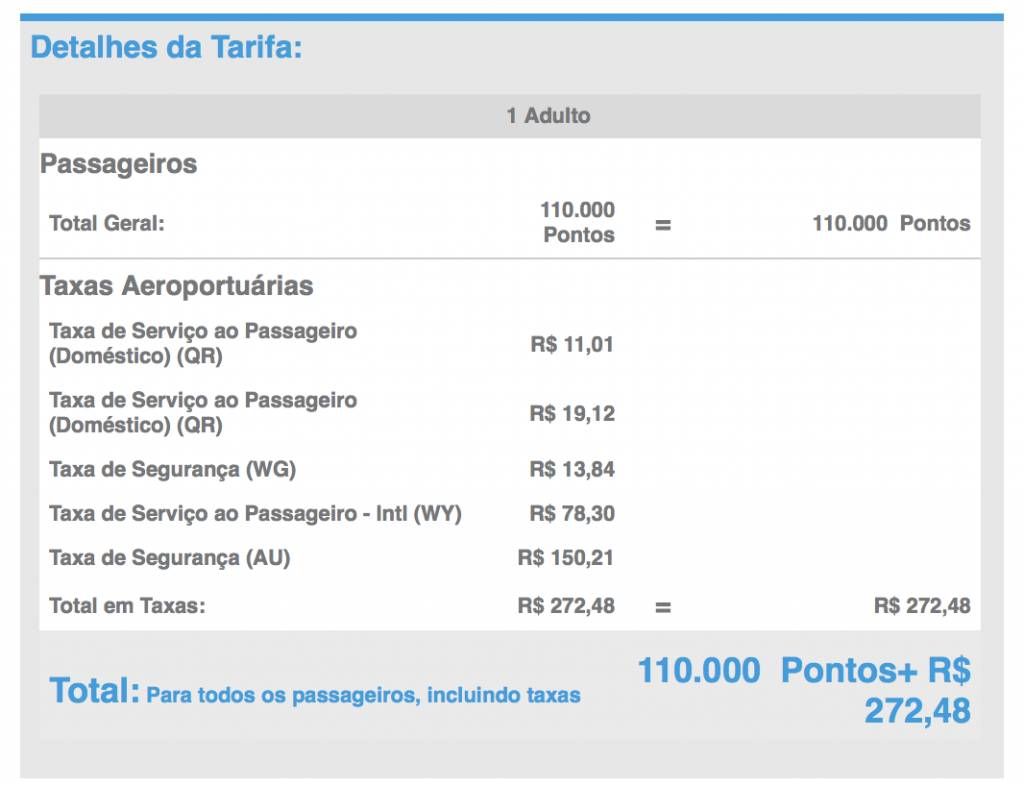Select the 110.000 Pontos subtotal value
1024x786 pixels.
(x=578, y=222)
